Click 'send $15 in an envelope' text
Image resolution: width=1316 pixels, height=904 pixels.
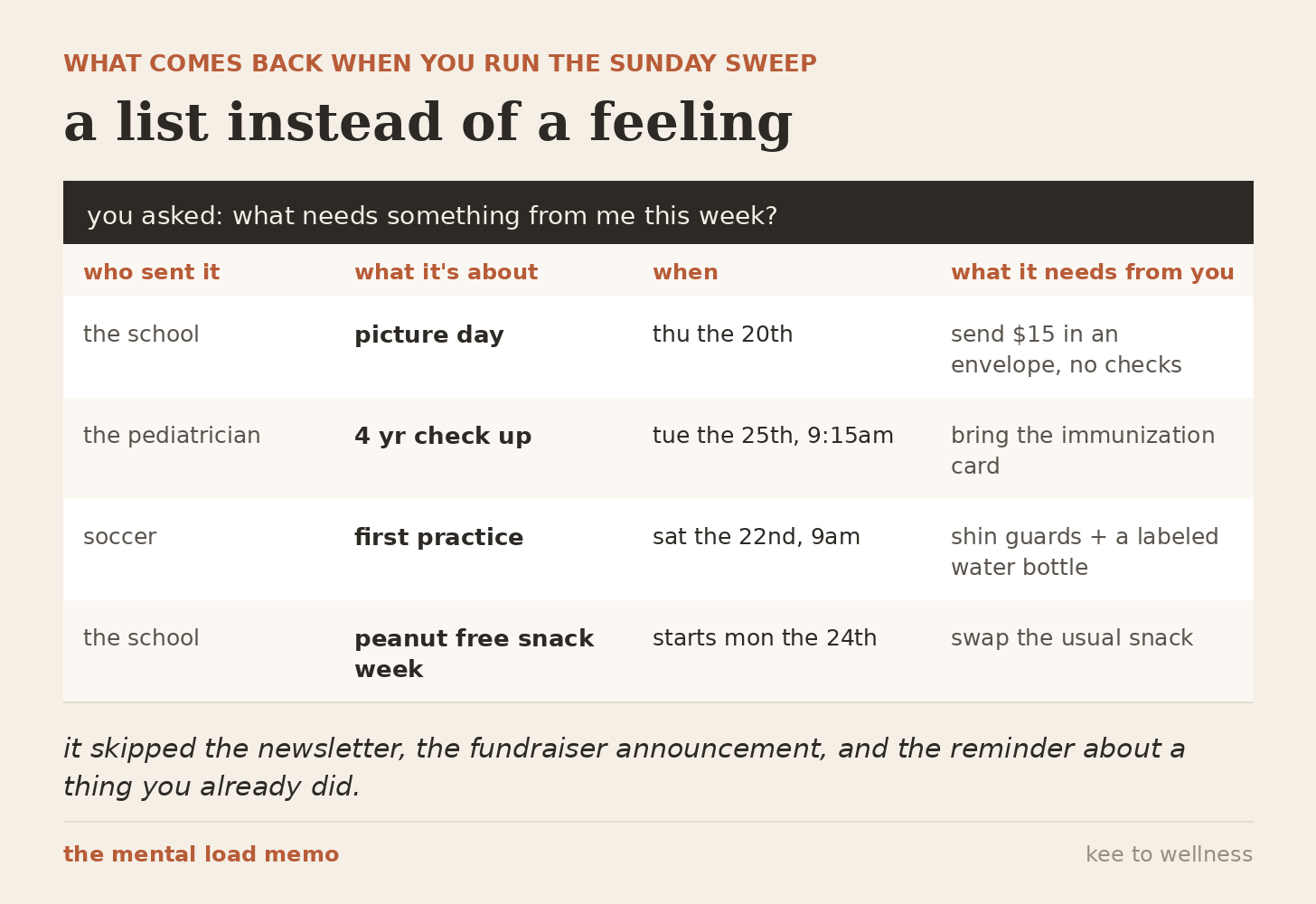pos(1066,350)
